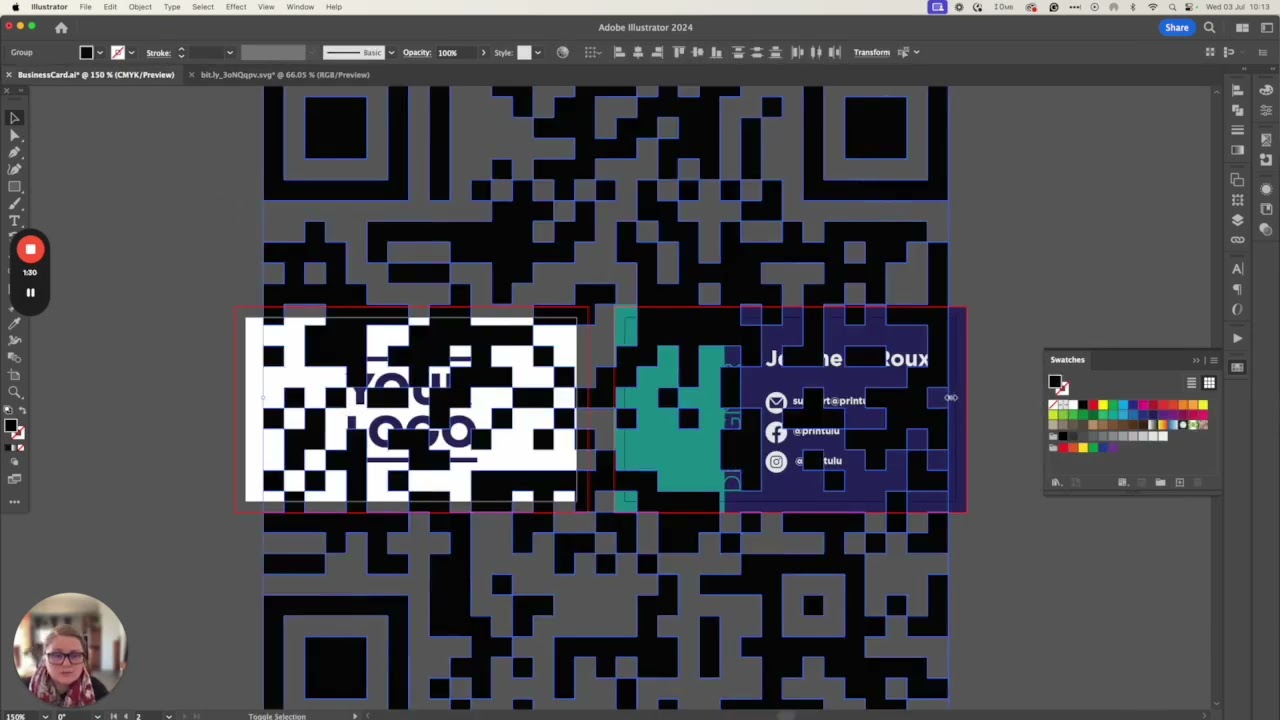Image resolution: width=1280 pixels, height=720 pixels.
Task: Expand the stroke weight dropdown
Action: tap(229, 53)
